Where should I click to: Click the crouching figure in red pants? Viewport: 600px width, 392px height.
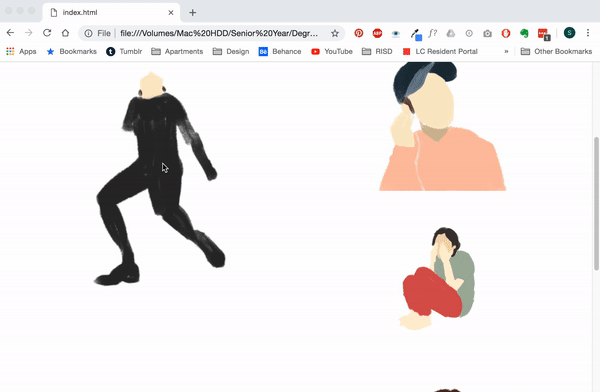coord(437,278)
